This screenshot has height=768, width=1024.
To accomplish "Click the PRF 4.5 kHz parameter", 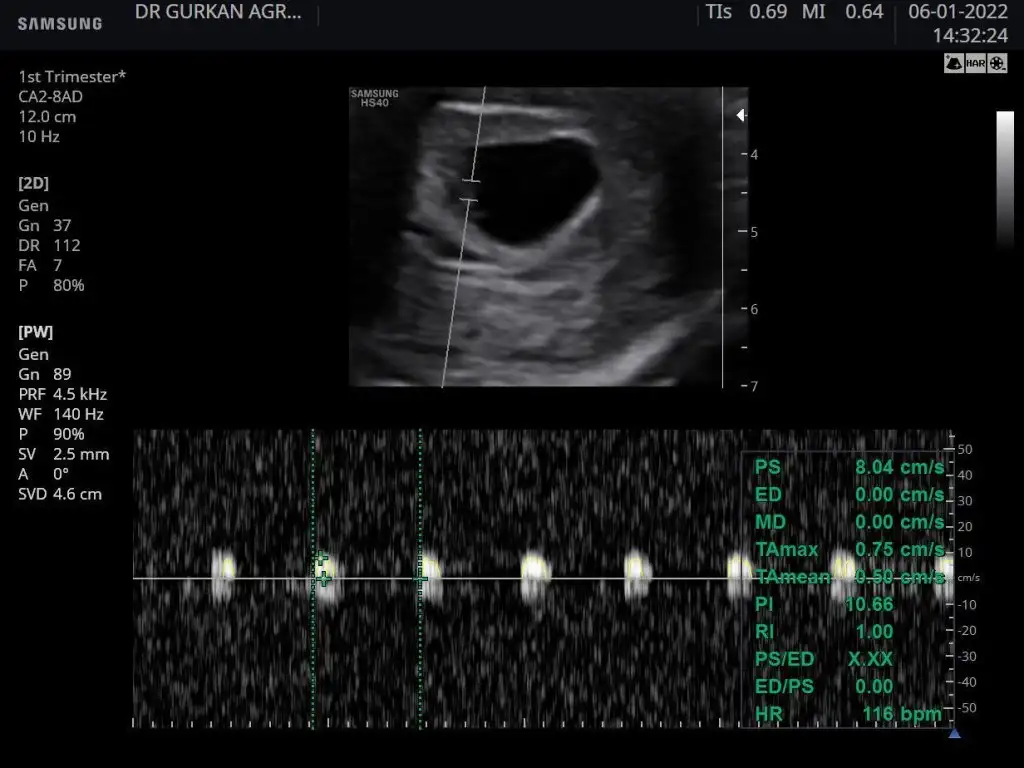I will (x=62, y=394).
